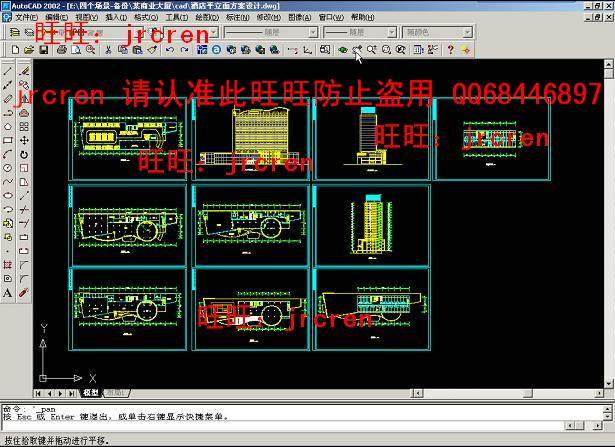Viewport: 615px width, 447px height.
Task: Open the 修改 (Modify) menu
Action: coord(269,17)
